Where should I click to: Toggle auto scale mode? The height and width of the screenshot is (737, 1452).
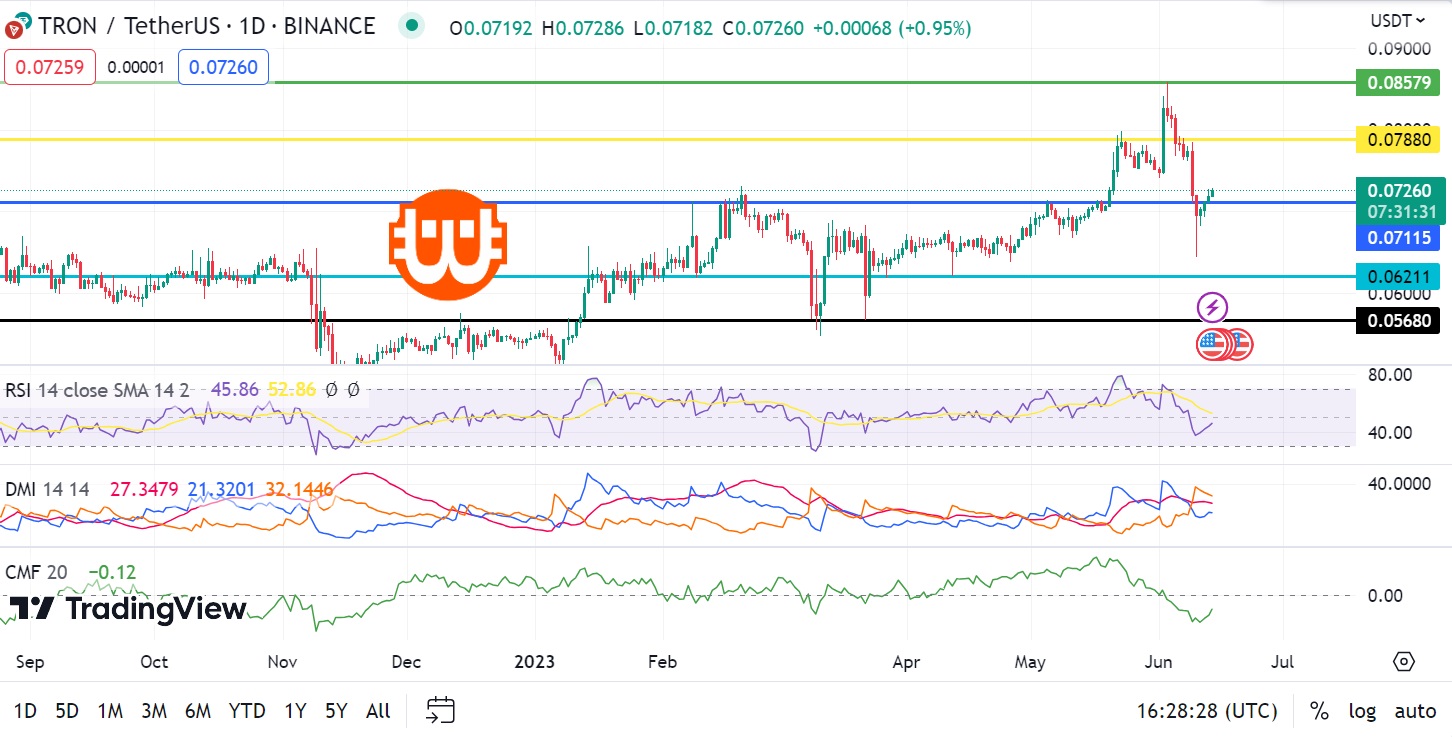tap(1415, 711)
